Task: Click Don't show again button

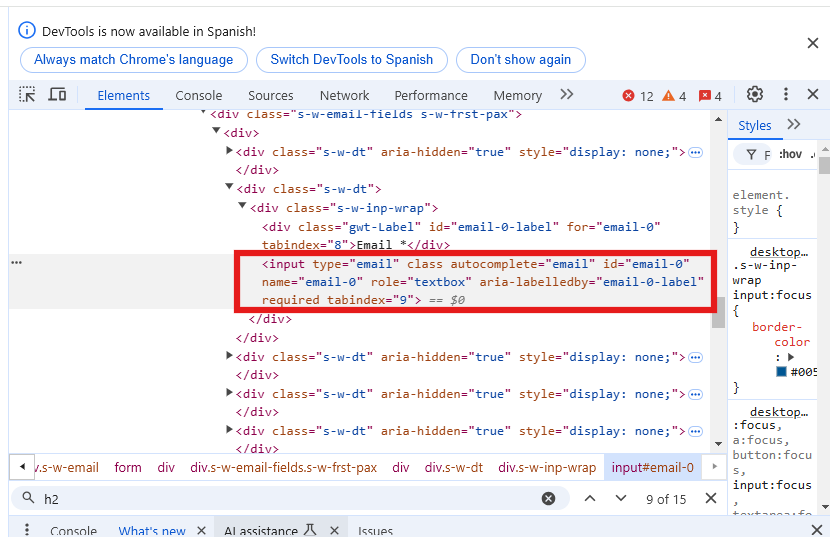Action: click(x=520, y=60)
